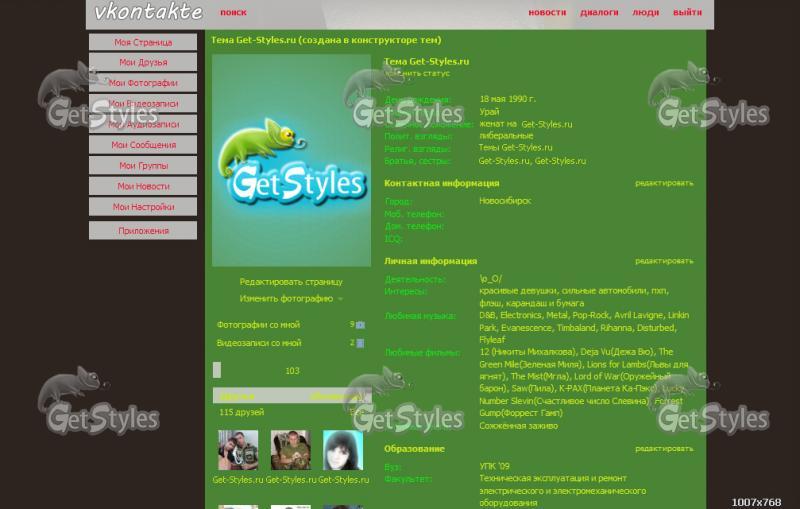The height and width of the screenshot is (509, 800).
Task: Click сильные автомобили interest link
Action: pos(604,291)
